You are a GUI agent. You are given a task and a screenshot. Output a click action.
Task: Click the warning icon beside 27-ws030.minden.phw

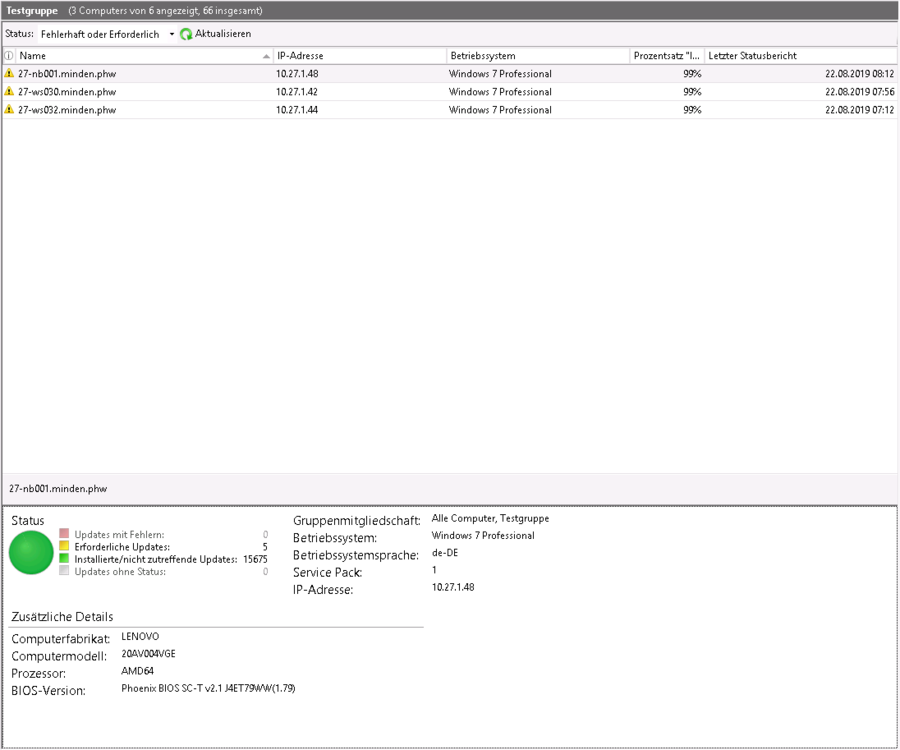(x=9, y=92)
